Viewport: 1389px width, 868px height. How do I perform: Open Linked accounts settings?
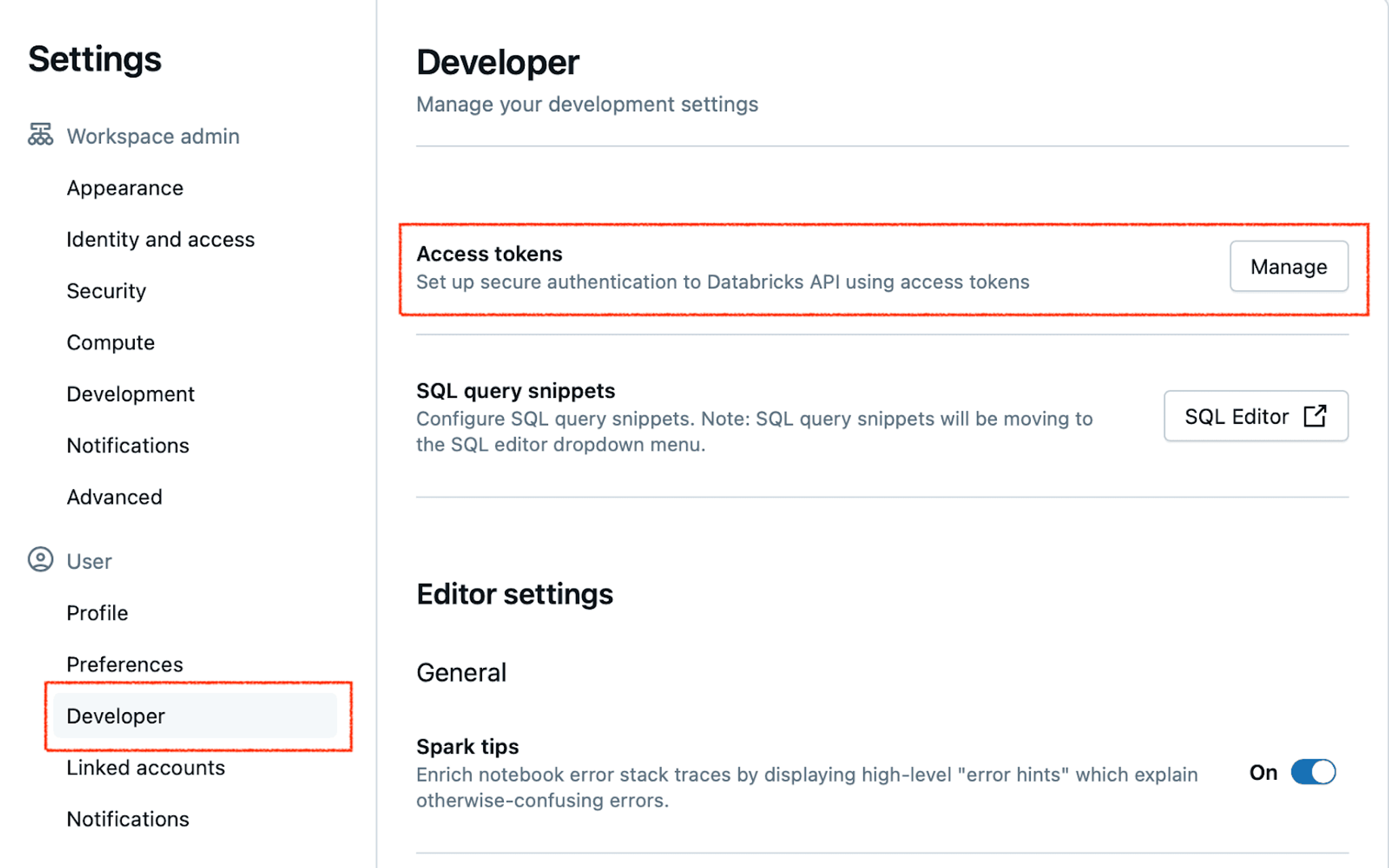tap(146, 768)
